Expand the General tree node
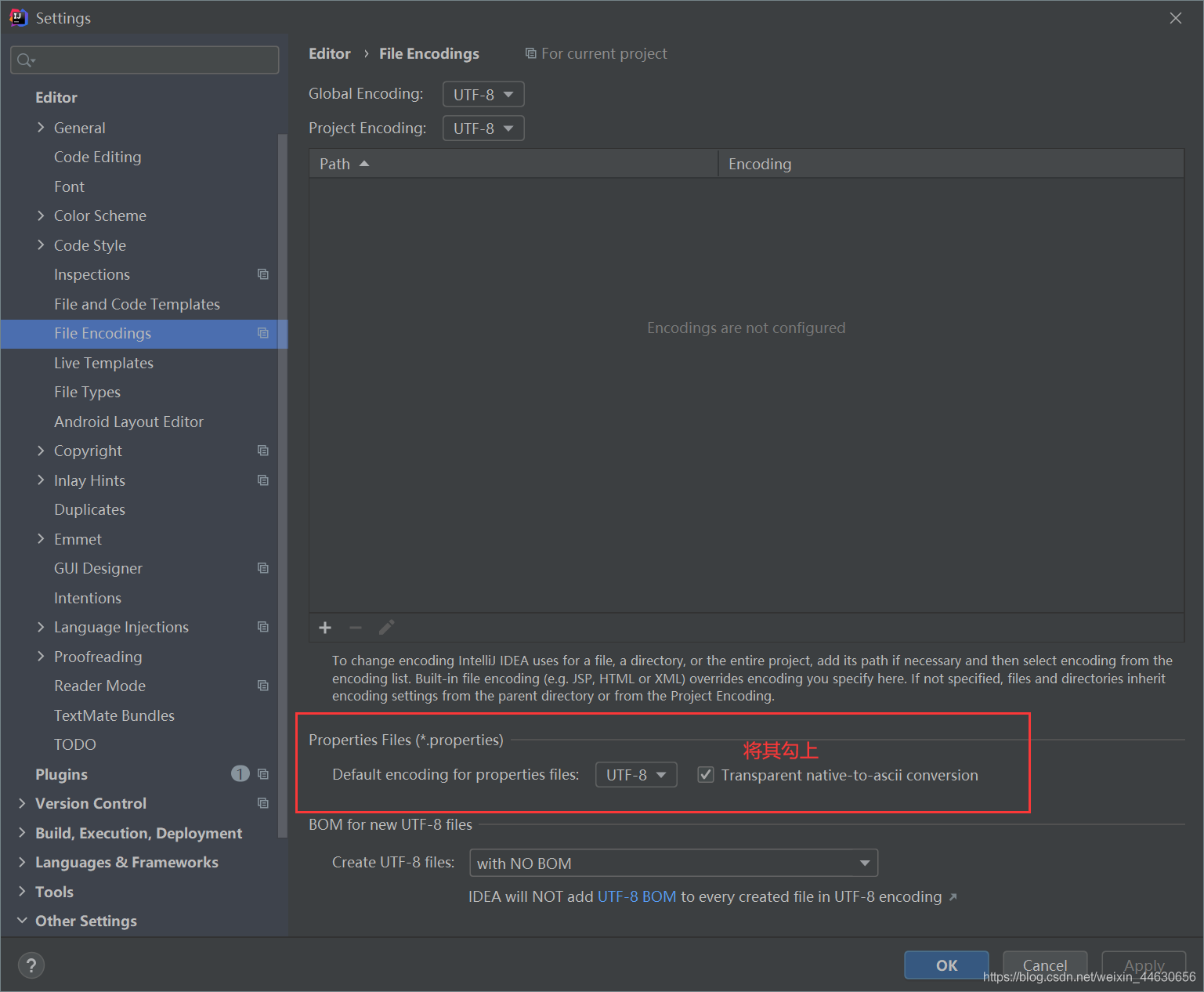 pyautogui.click(x=41, y=127)
